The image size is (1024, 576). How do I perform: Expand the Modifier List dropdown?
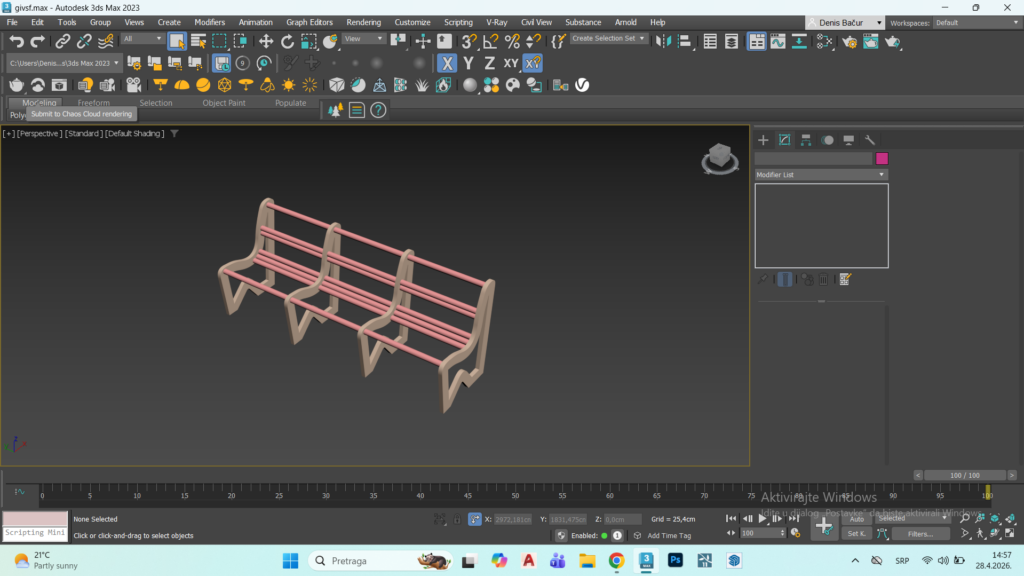click(821, 174)
